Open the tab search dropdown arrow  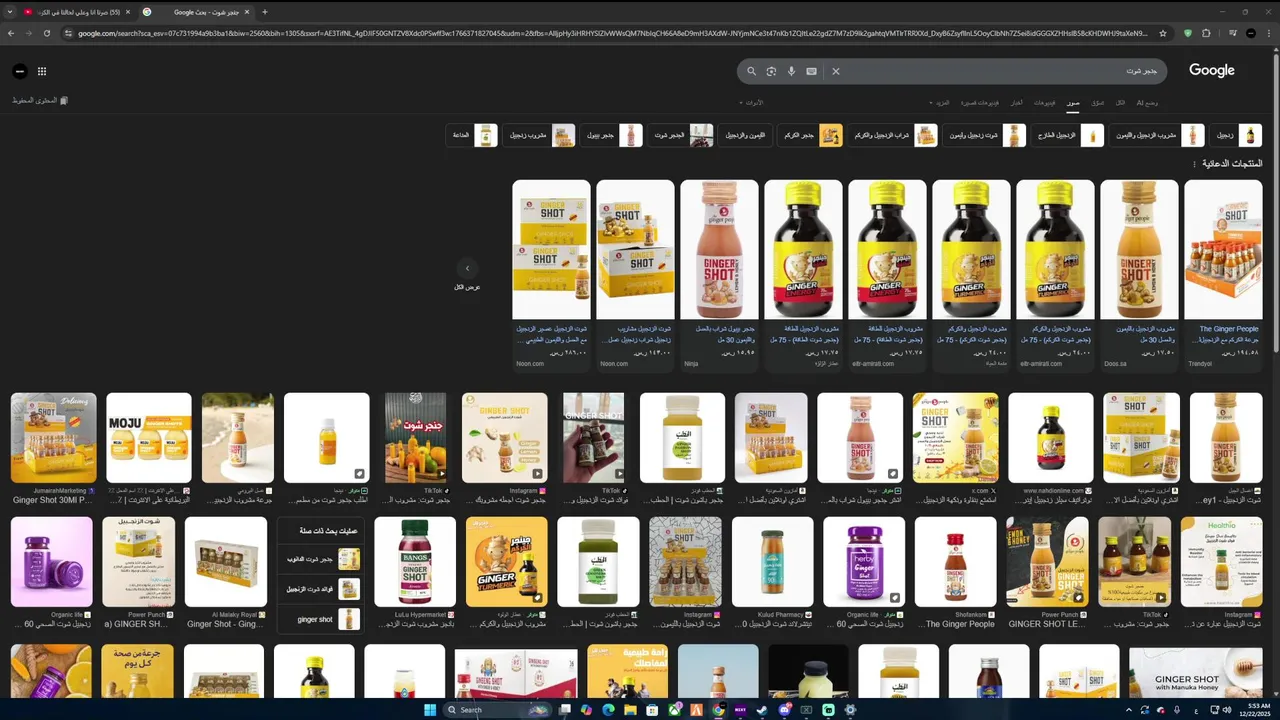coord(9,12)
